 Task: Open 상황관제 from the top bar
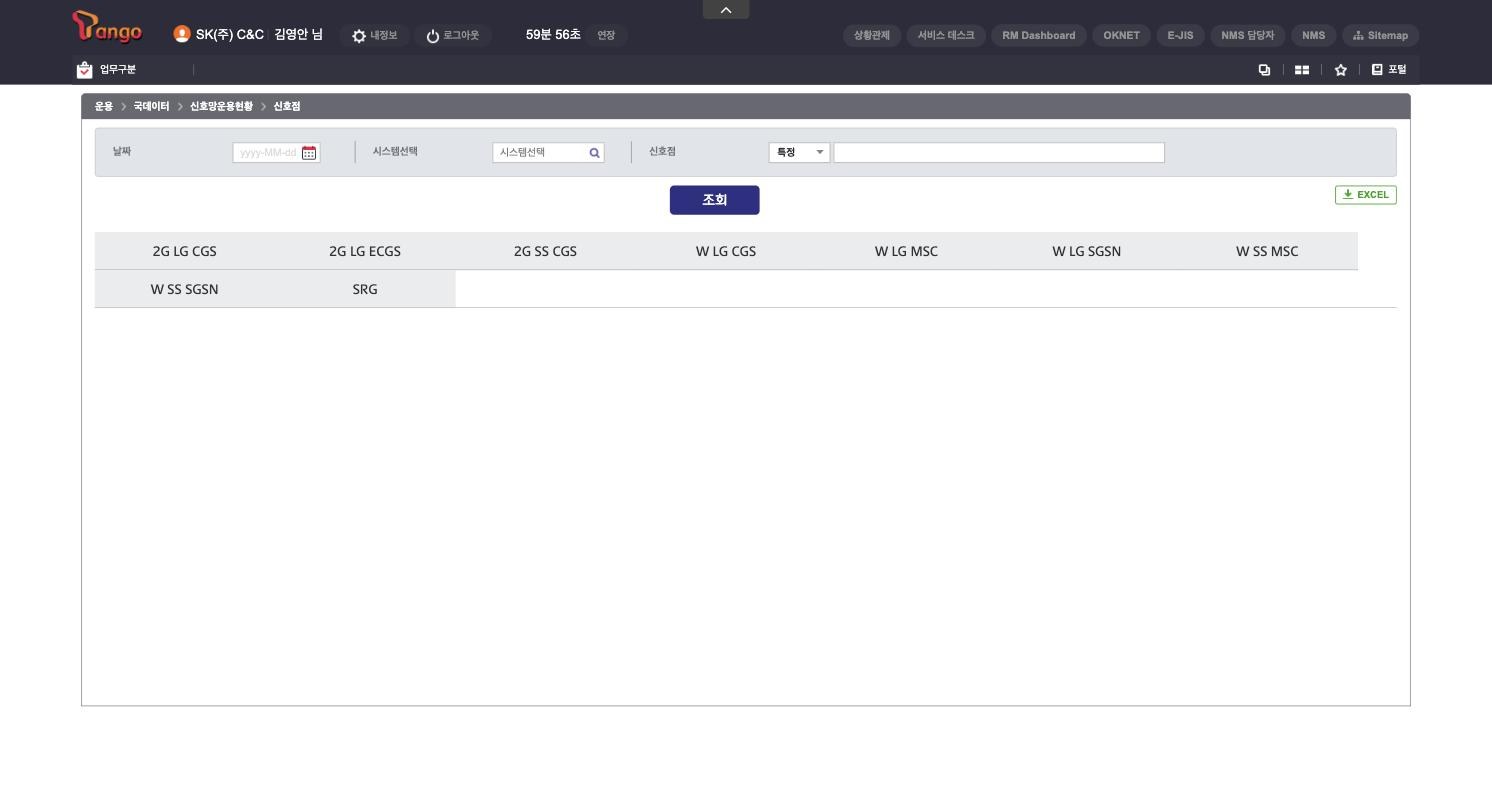(x=872, y=36)
